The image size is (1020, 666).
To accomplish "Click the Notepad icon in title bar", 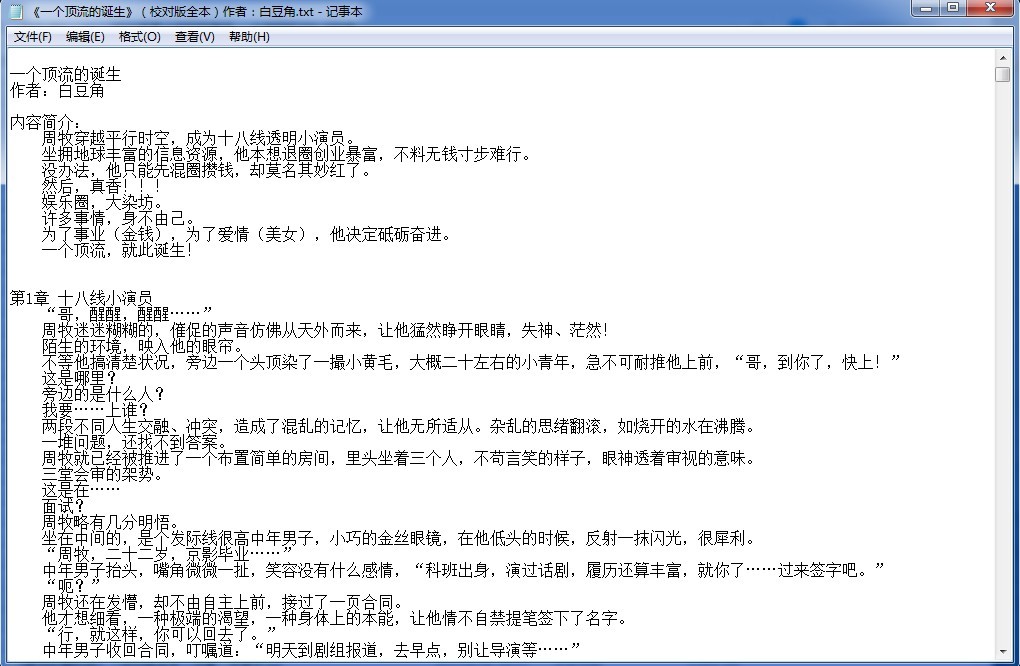I will click(17, 11).
